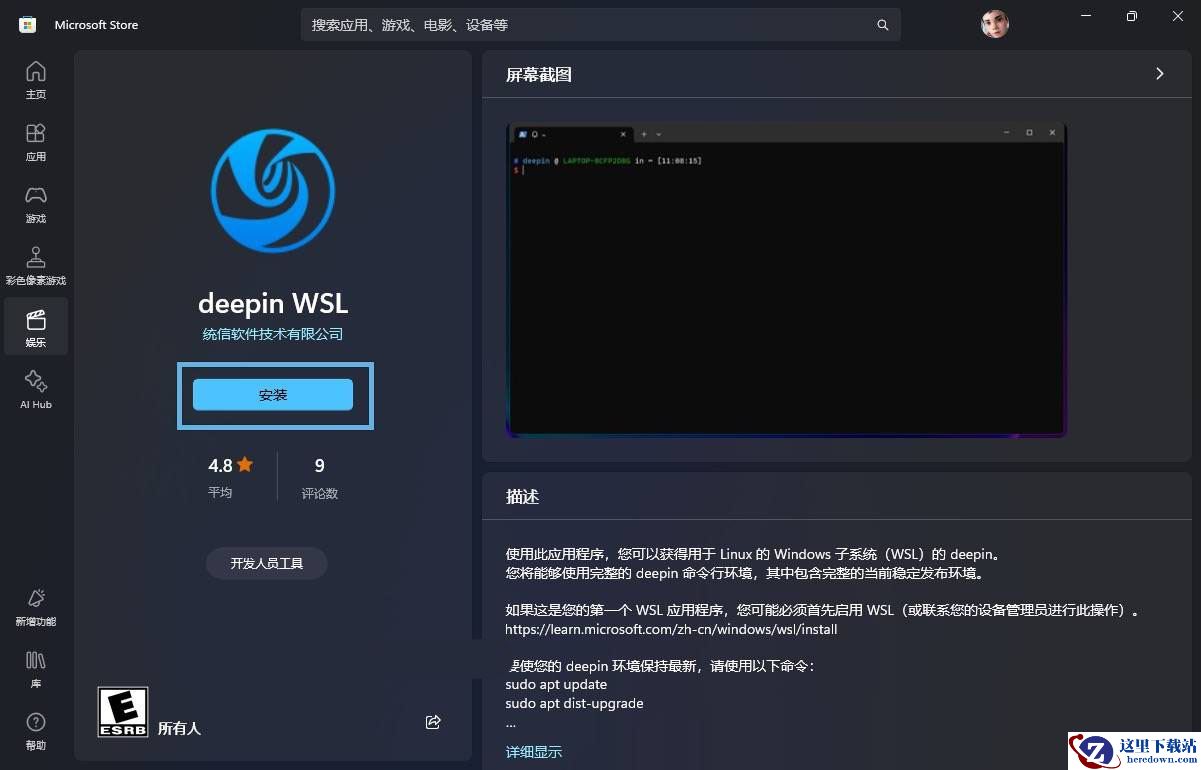Minimize the Microsoft Store window
Viewport: 1201px width, 770px height.
pyautogui.click(x=1086, y=16)
